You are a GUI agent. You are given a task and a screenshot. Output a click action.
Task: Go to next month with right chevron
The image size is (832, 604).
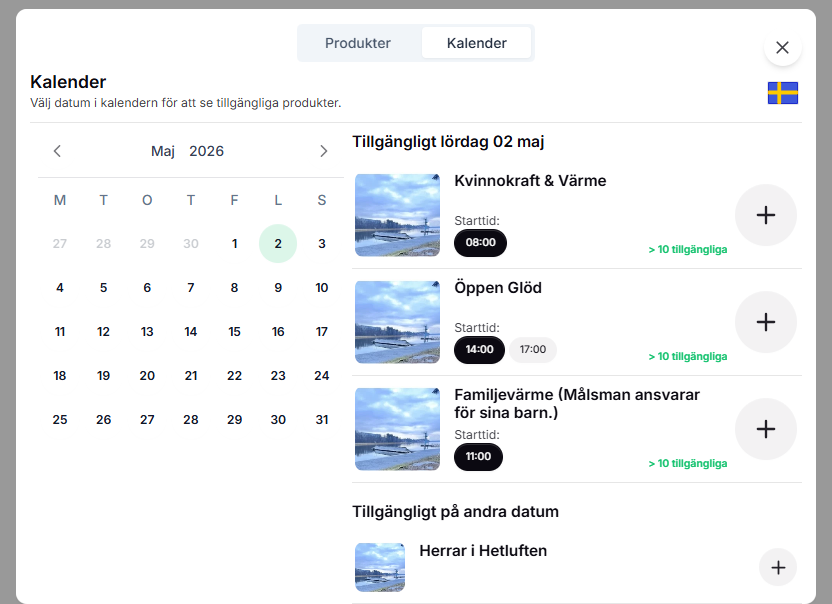click(323, 151)
